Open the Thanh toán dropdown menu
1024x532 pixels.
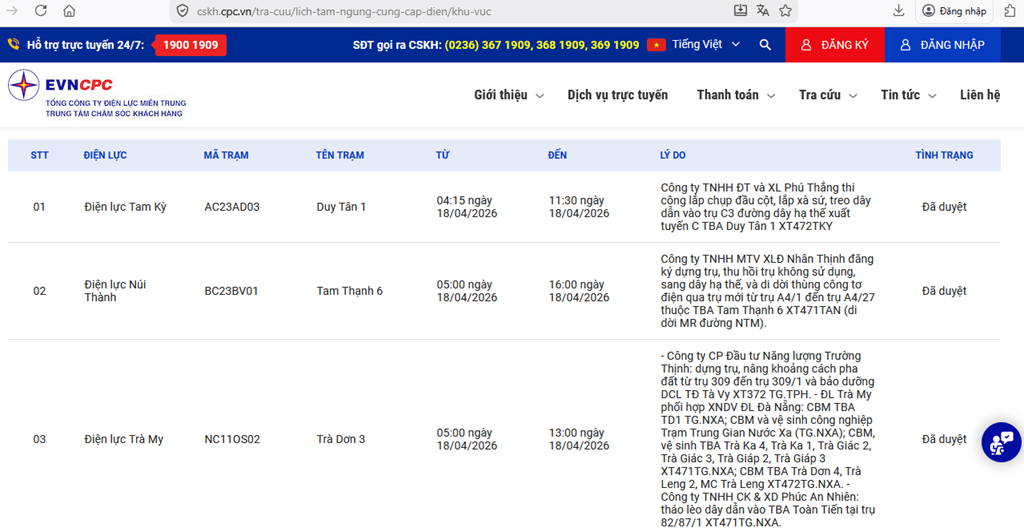(735, 95)
